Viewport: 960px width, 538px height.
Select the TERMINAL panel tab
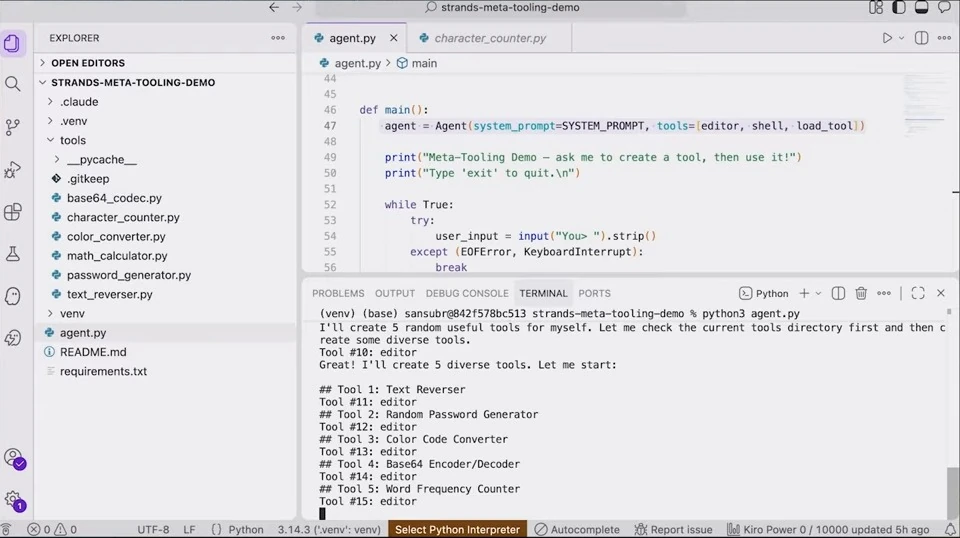[x=543, y=293]
